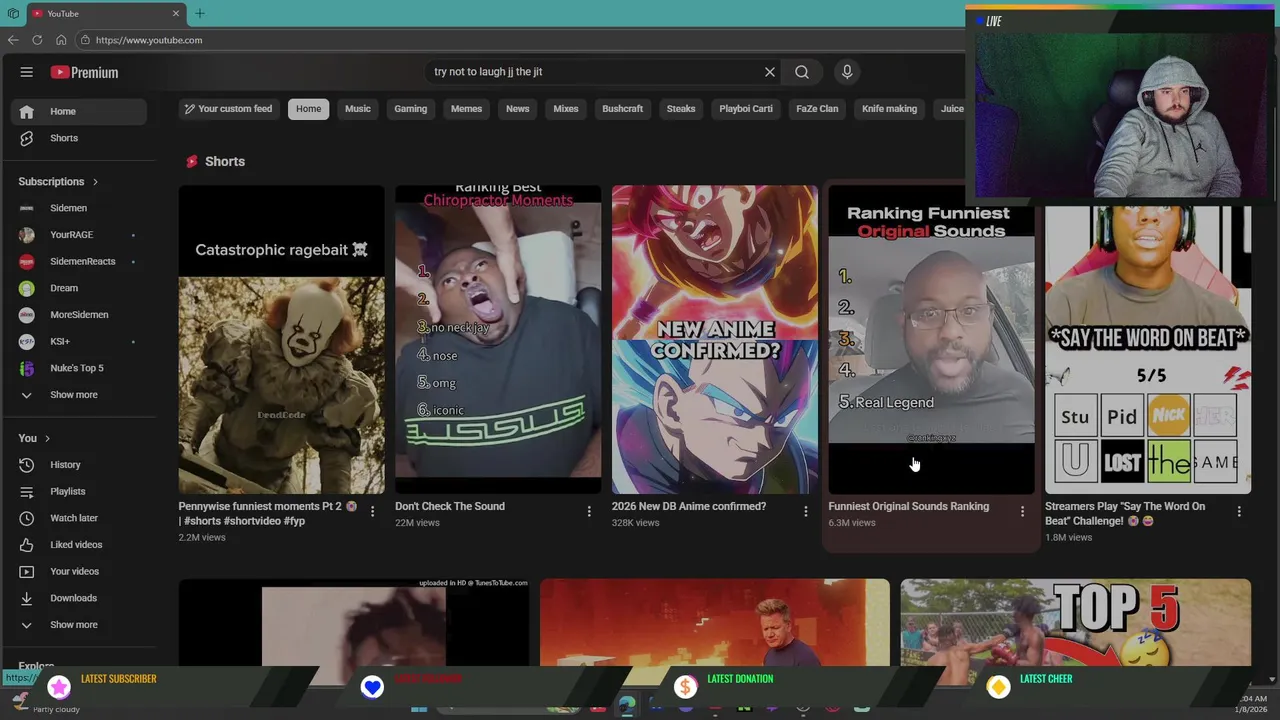Open watch History
Image resolution: width=1280 pixels, height=720 pixels.
pos(78,465)
